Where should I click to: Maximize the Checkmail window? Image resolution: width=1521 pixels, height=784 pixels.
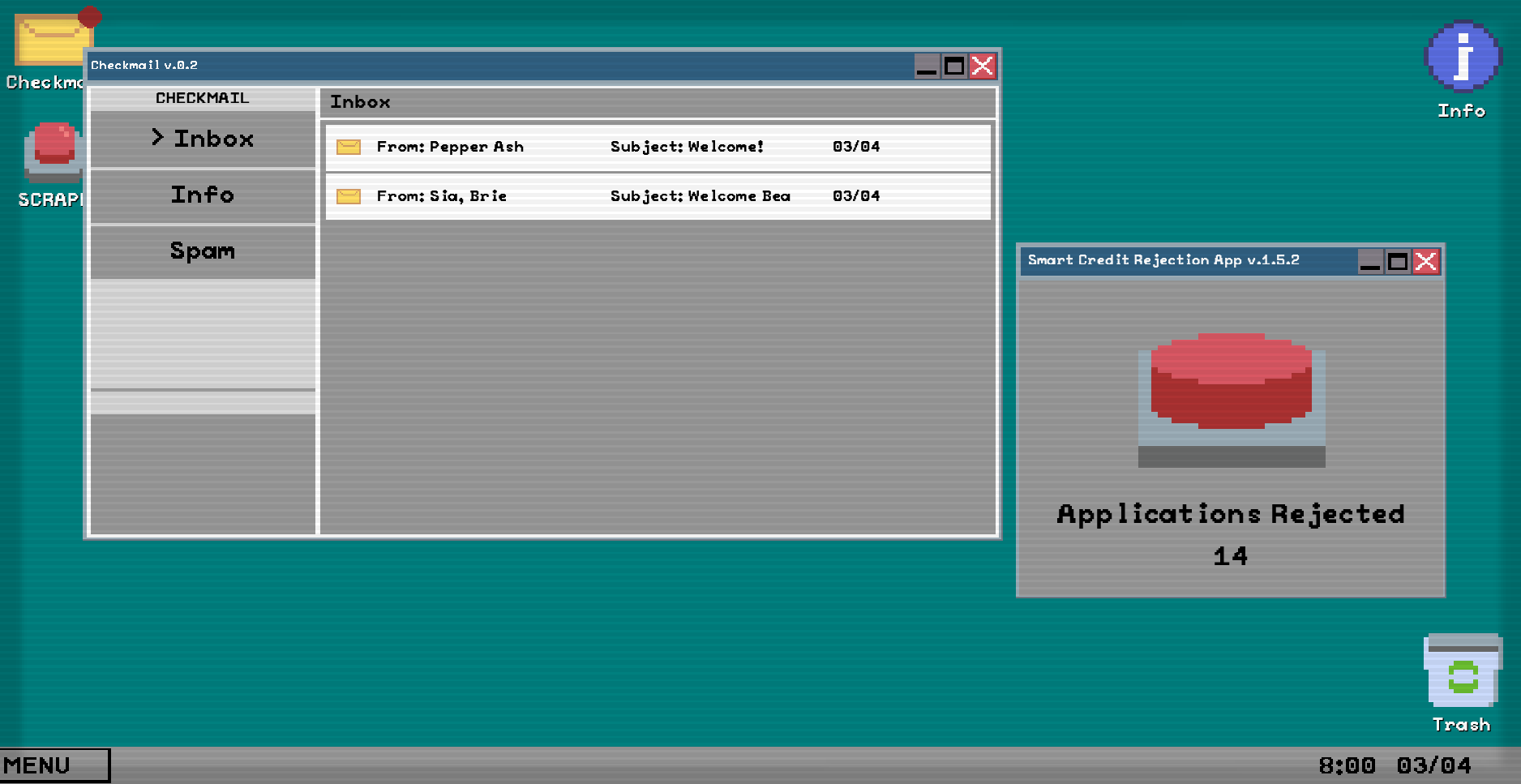point(954,66)
